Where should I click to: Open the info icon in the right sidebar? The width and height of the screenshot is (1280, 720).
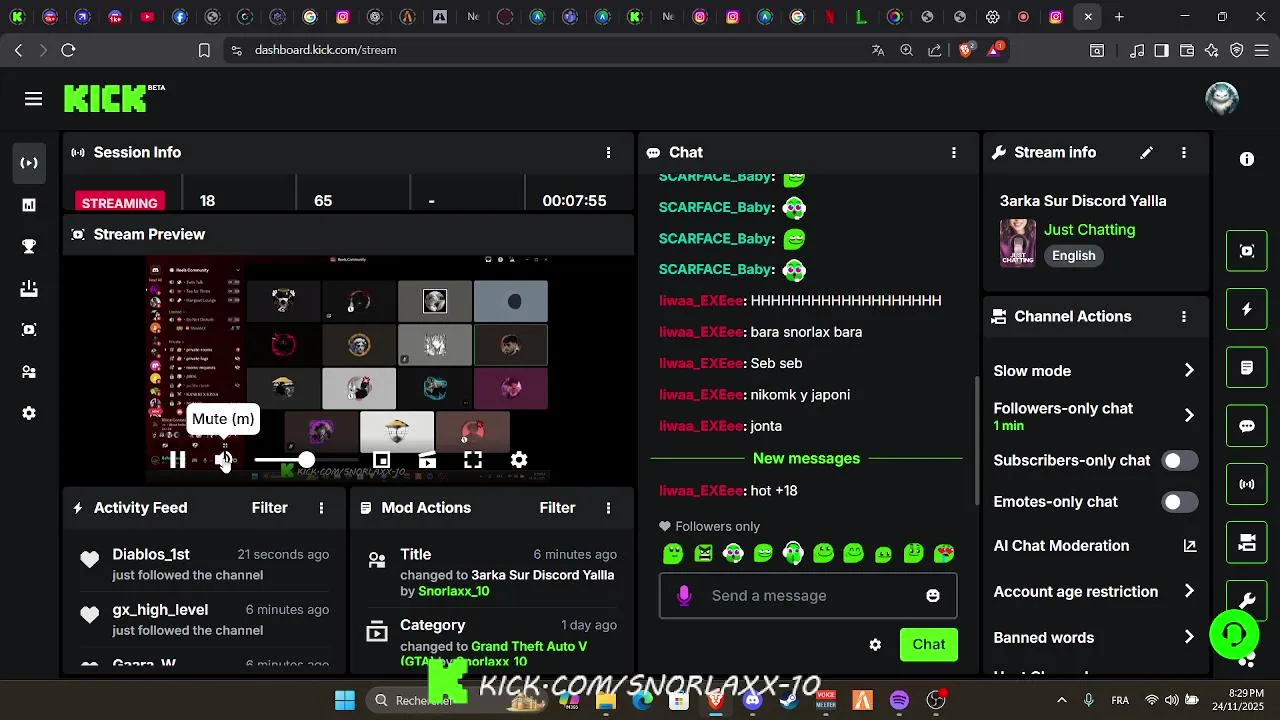coord(1247,159)
